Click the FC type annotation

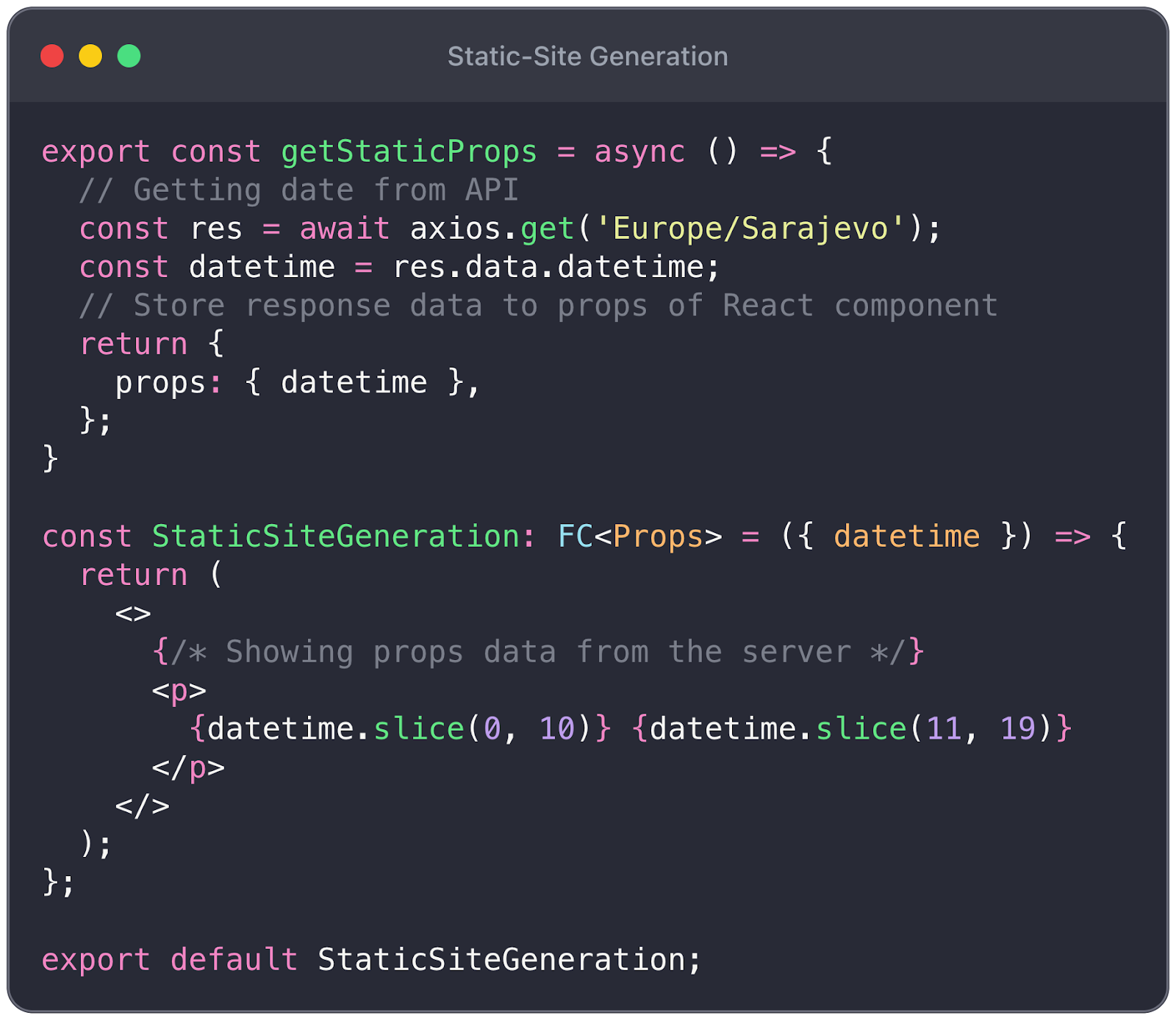(576, 537)
